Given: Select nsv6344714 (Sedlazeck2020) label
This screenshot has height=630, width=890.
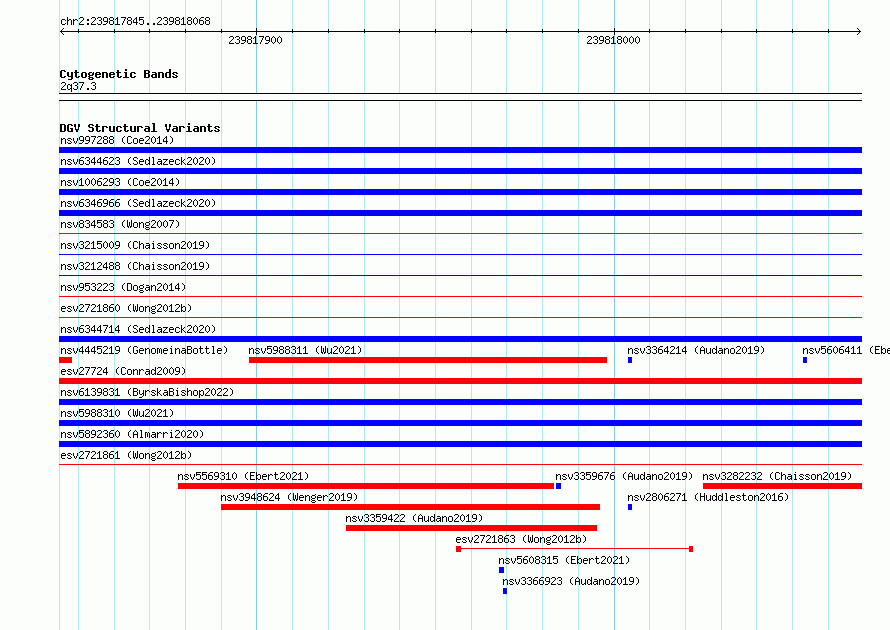Looking at the screenshot, I should (x=138, y=329).
